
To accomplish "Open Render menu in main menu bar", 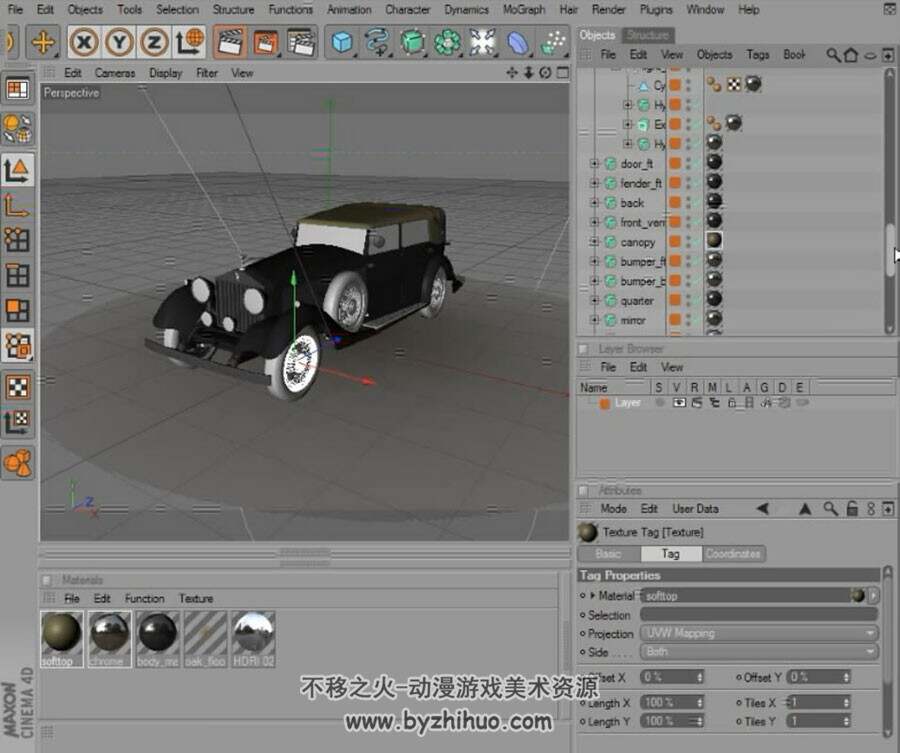I will point(608,10).
